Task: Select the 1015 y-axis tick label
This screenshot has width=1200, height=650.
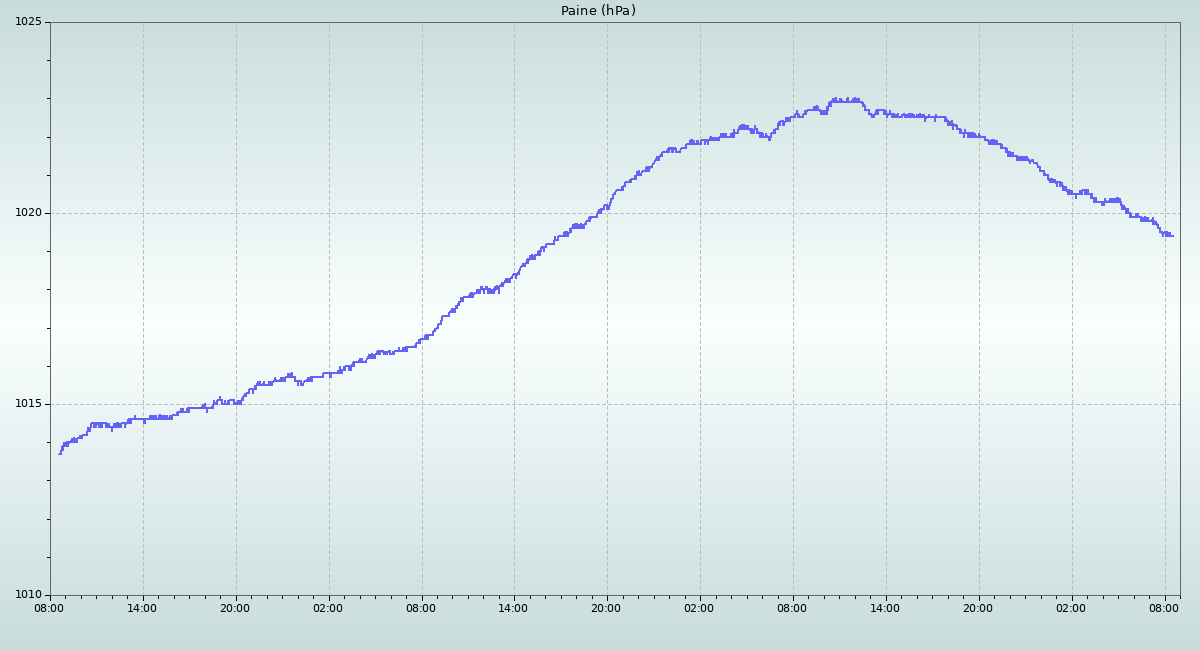Action: click(x=27, y=404)
